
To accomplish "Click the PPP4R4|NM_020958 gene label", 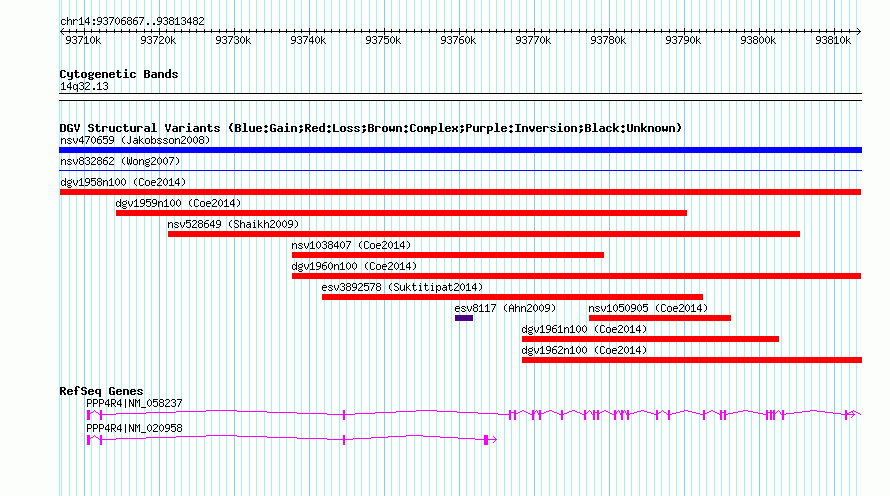I will pyautogui.click(x=135, y=428).
